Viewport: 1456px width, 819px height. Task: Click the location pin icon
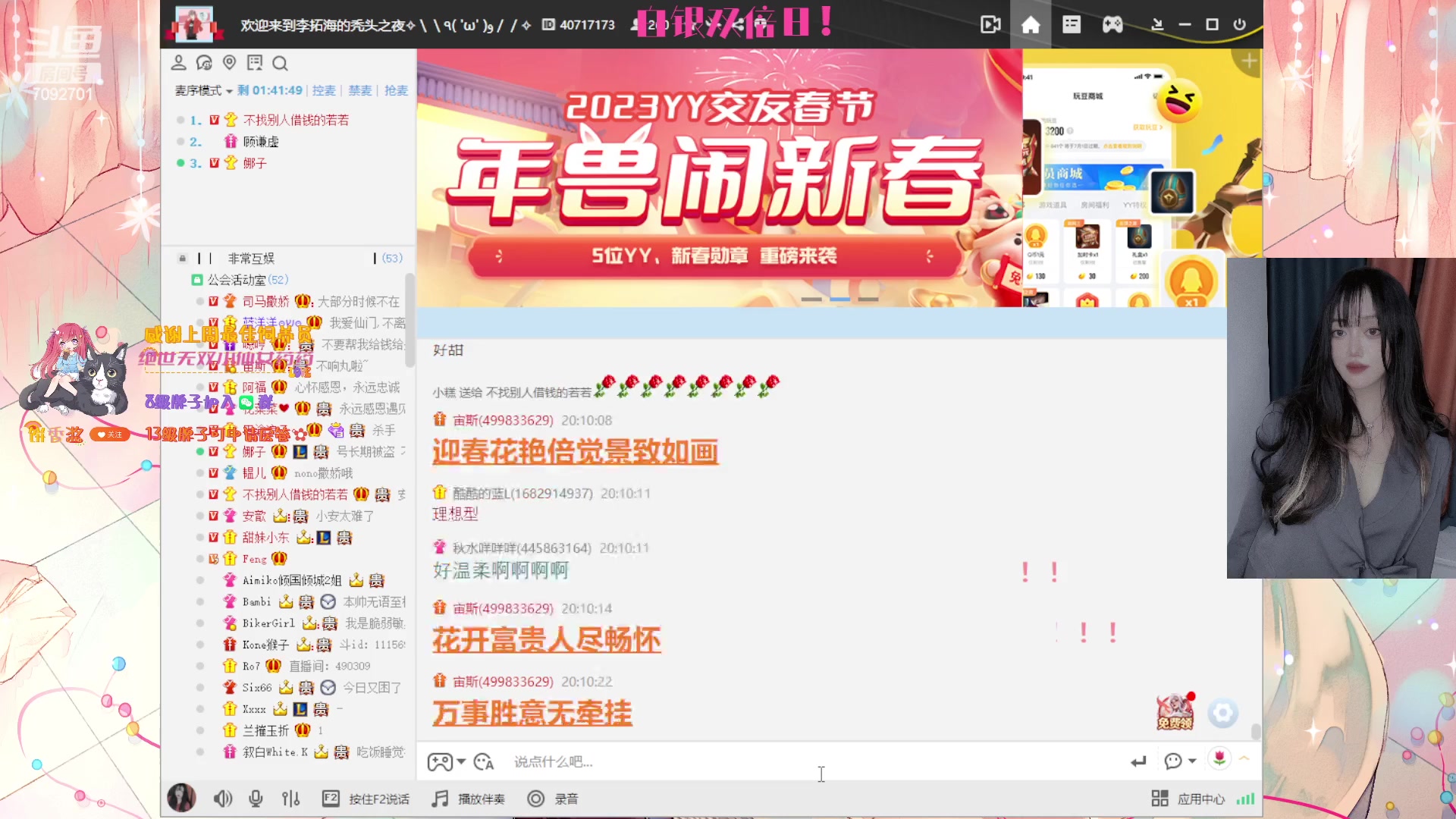click(229, 62)
